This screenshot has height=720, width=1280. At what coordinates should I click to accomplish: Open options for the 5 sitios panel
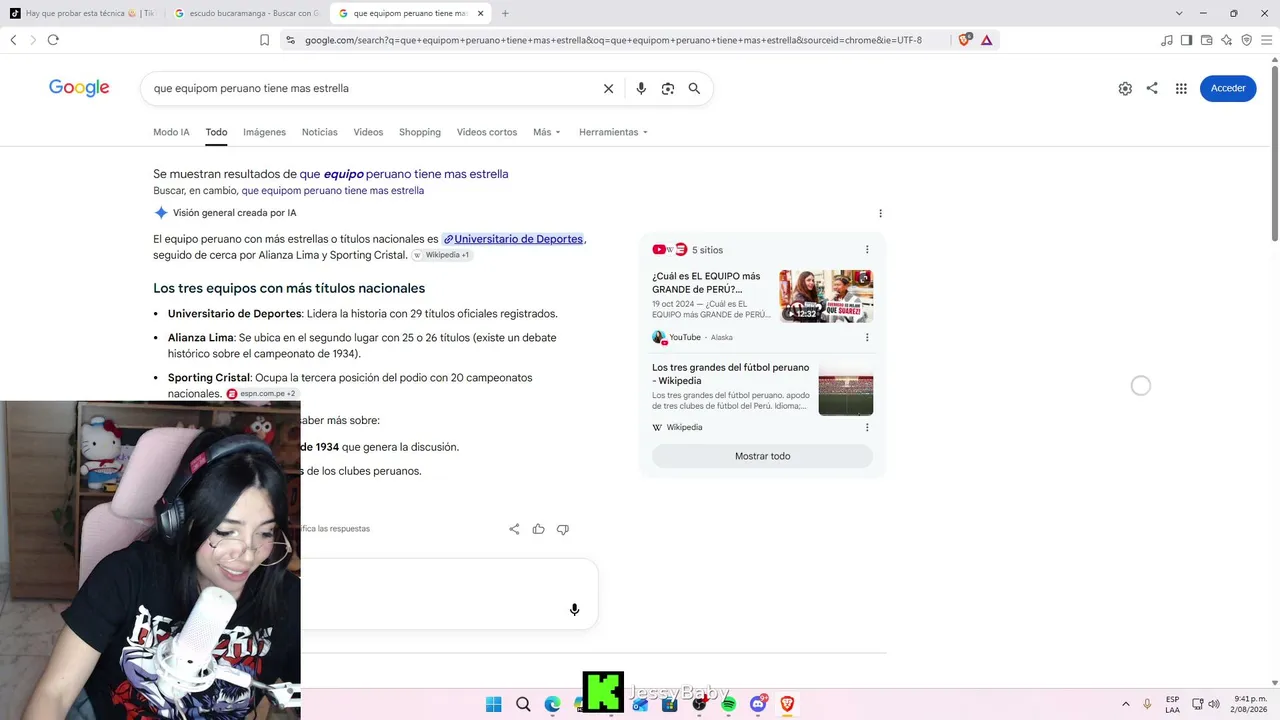click(867, 250)
